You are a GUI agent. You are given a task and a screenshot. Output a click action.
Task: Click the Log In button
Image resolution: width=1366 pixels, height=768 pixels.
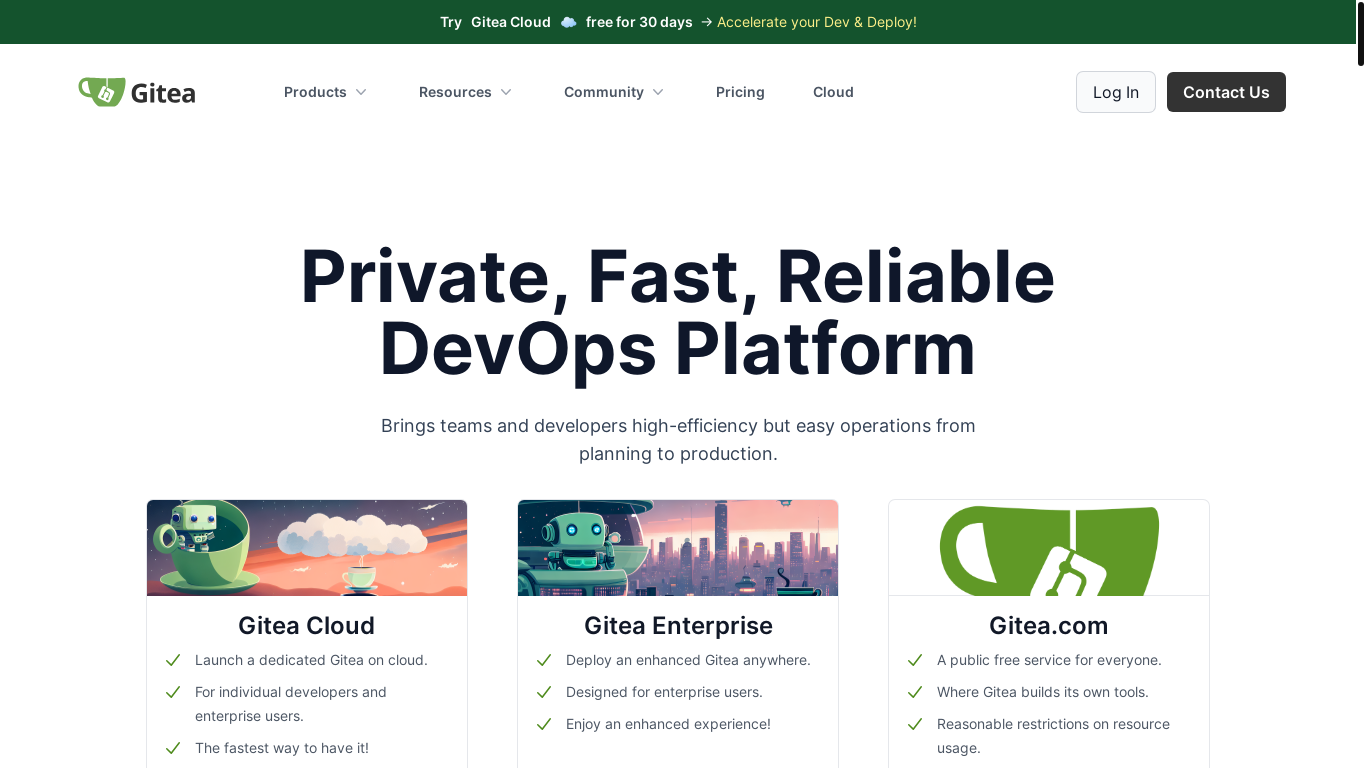click(x=1116, y=92)
